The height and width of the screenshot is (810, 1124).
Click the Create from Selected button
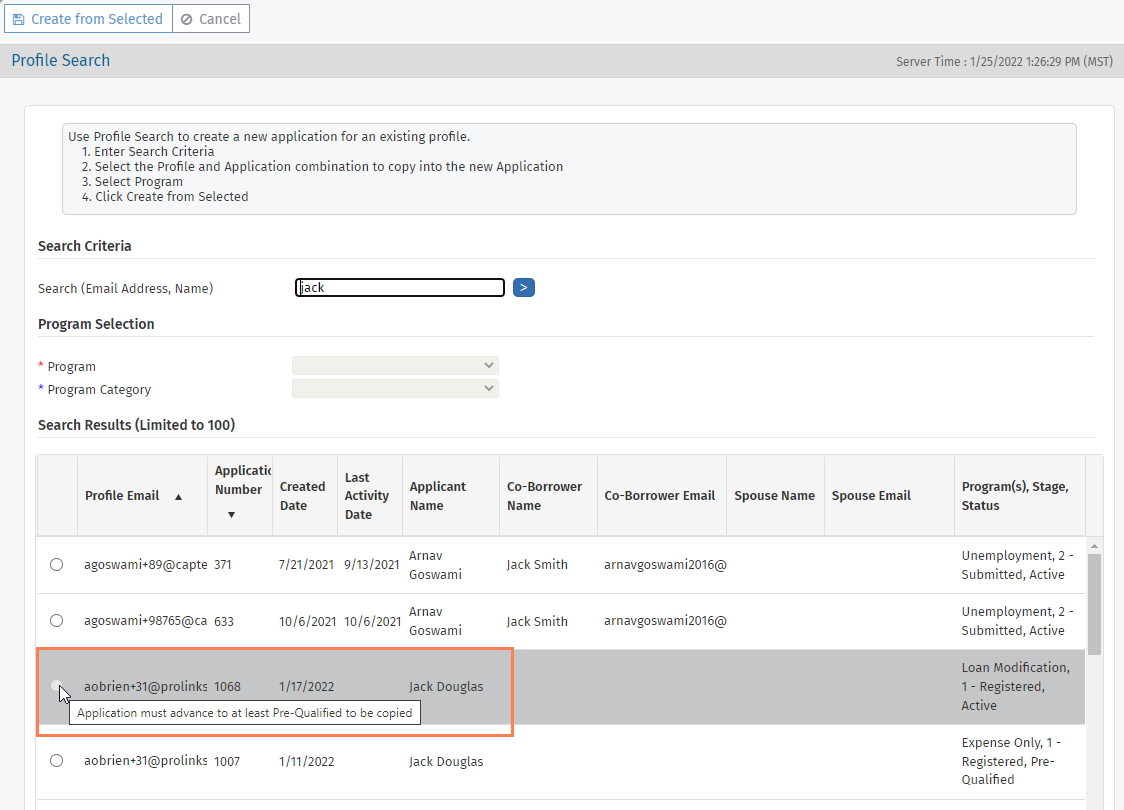[x=88, y=19]
